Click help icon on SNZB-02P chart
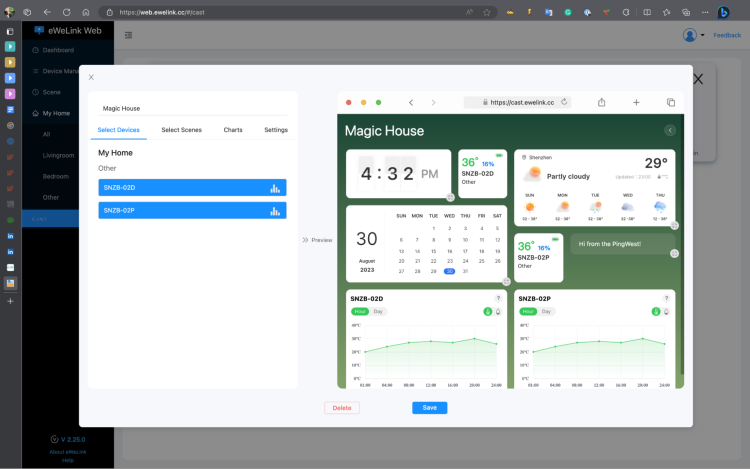The width and height of the screenshot is (750, 469). 666,298
